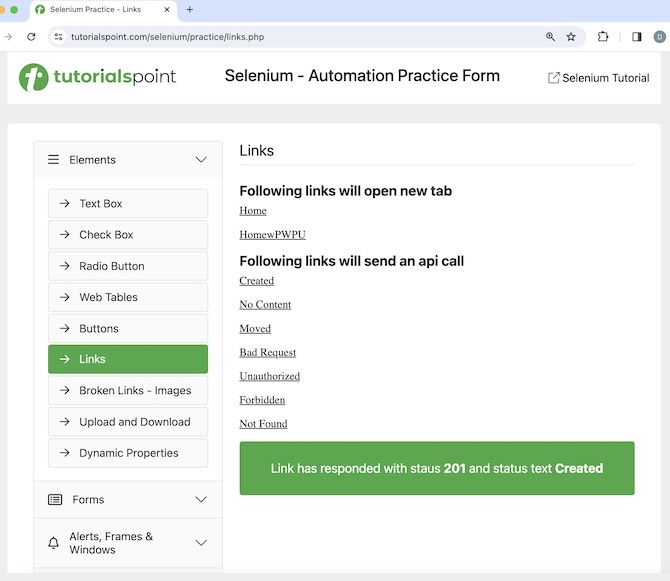Toggle the browser side panel icon
The image size is (670, 581).
coord(637,37)
